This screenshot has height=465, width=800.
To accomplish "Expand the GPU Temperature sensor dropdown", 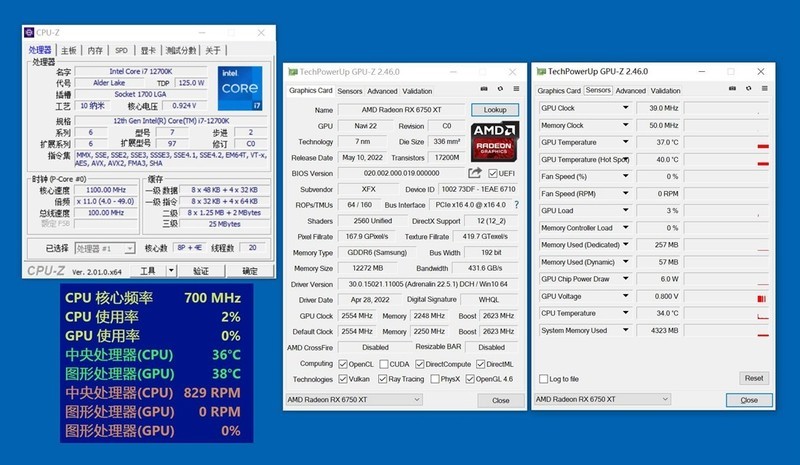I will (627, 142).
